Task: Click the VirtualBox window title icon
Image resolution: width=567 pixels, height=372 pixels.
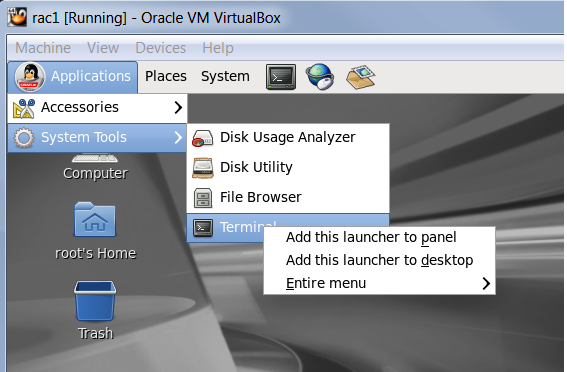Action: click(17, 17)
